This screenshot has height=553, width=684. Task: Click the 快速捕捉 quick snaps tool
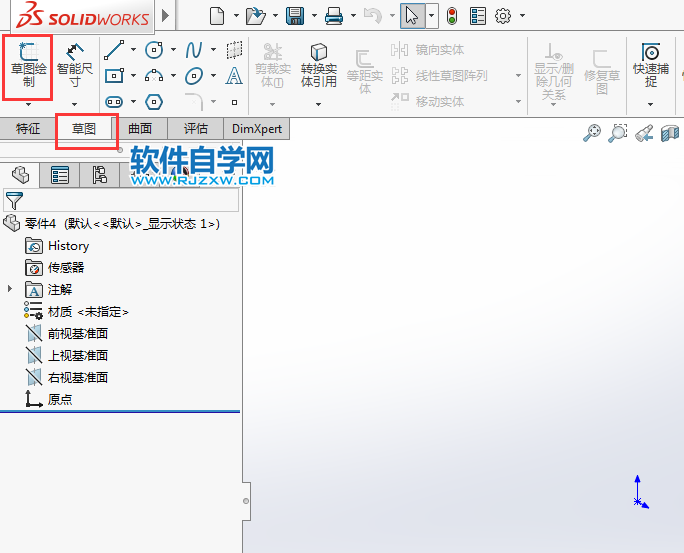[651, 65]
